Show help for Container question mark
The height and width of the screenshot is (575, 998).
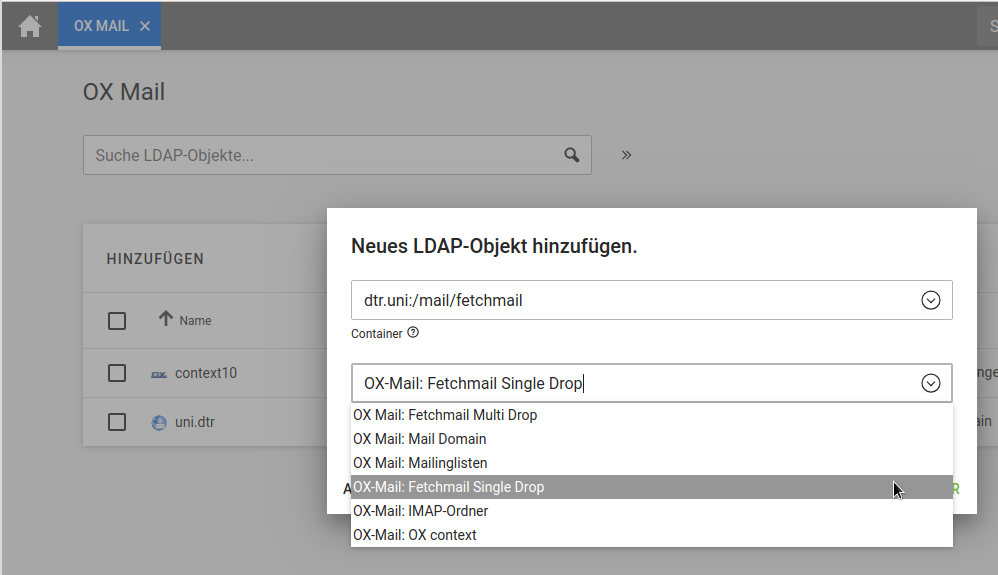(413, 332)
